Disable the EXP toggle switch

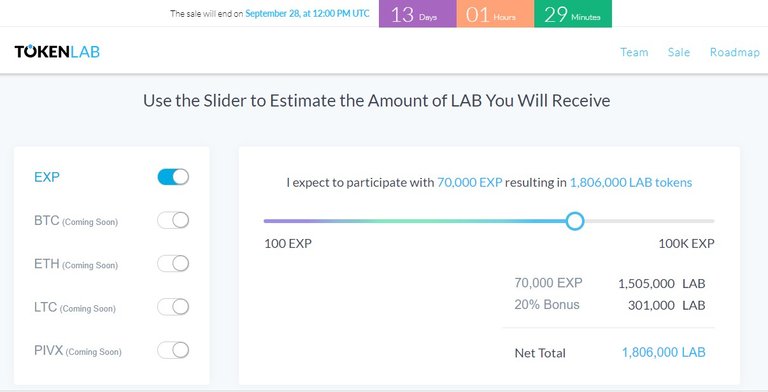173,177
